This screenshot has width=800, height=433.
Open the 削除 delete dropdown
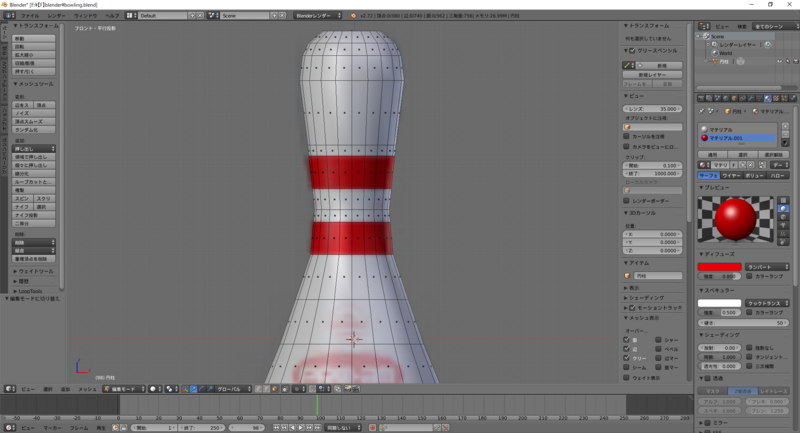coord(34,242)
